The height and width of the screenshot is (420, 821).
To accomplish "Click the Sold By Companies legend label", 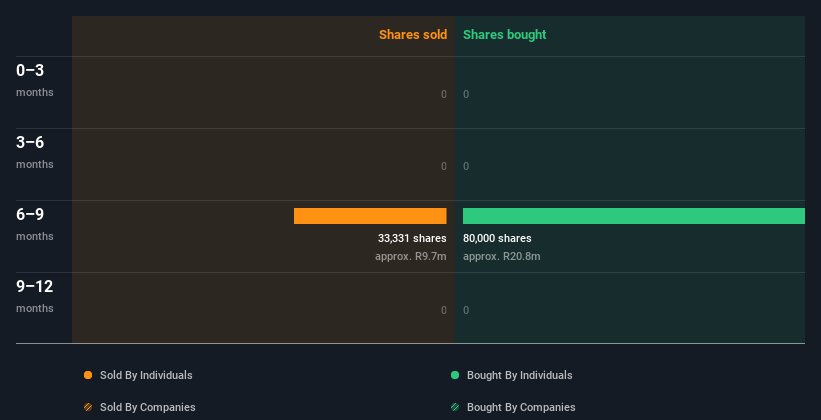I will coord(148,407).
